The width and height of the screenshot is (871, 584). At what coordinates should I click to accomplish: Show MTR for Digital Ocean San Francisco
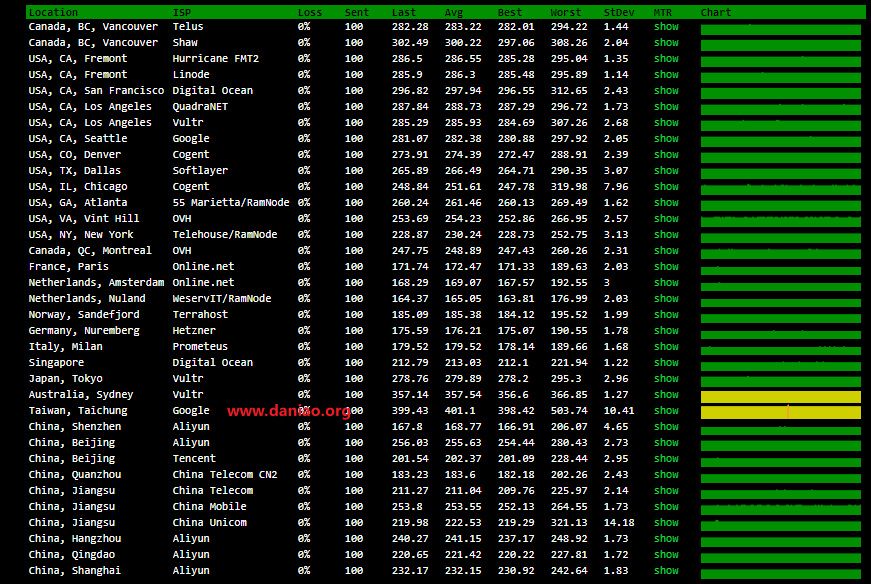click(x=666, y=91)
